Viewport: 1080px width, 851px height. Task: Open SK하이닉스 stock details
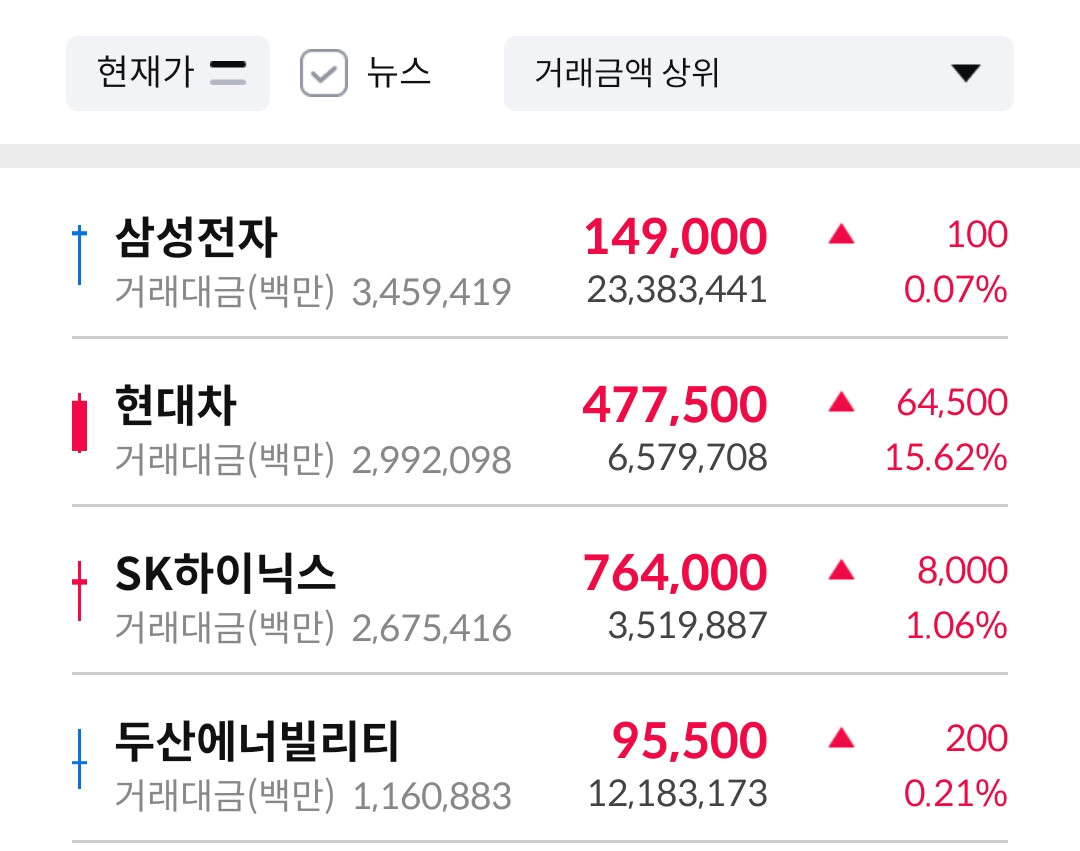click(226, 574)
